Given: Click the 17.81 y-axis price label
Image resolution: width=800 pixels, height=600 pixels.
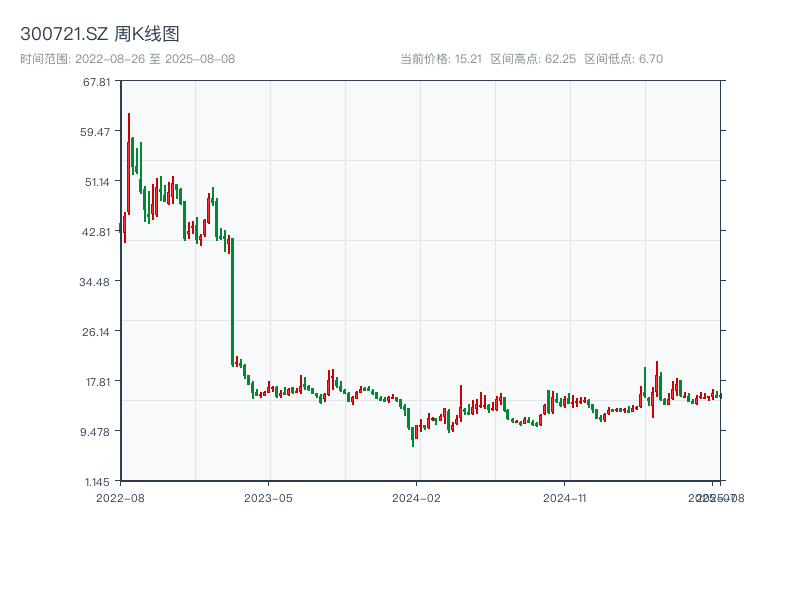Looking at the screenshot, I should pos(96,381).
